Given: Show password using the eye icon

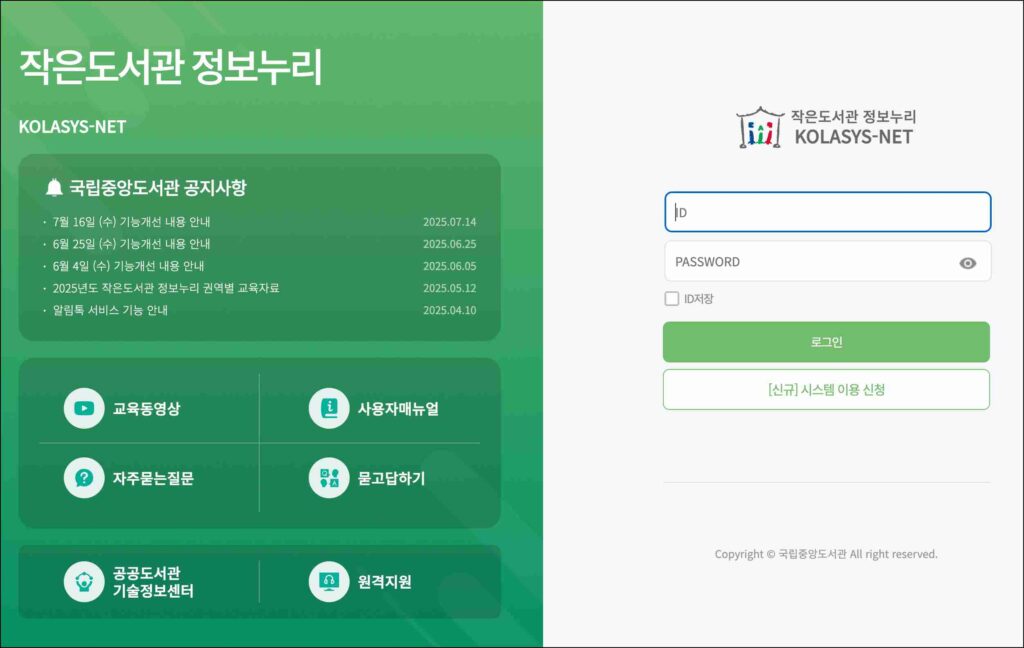Looking at the screenshot, I should (968, 263).
